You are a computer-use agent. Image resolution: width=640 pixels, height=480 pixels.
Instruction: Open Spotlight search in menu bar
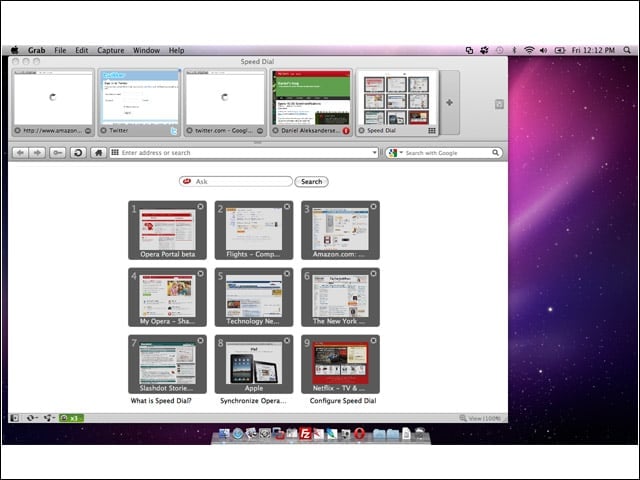tap(627, 50)
